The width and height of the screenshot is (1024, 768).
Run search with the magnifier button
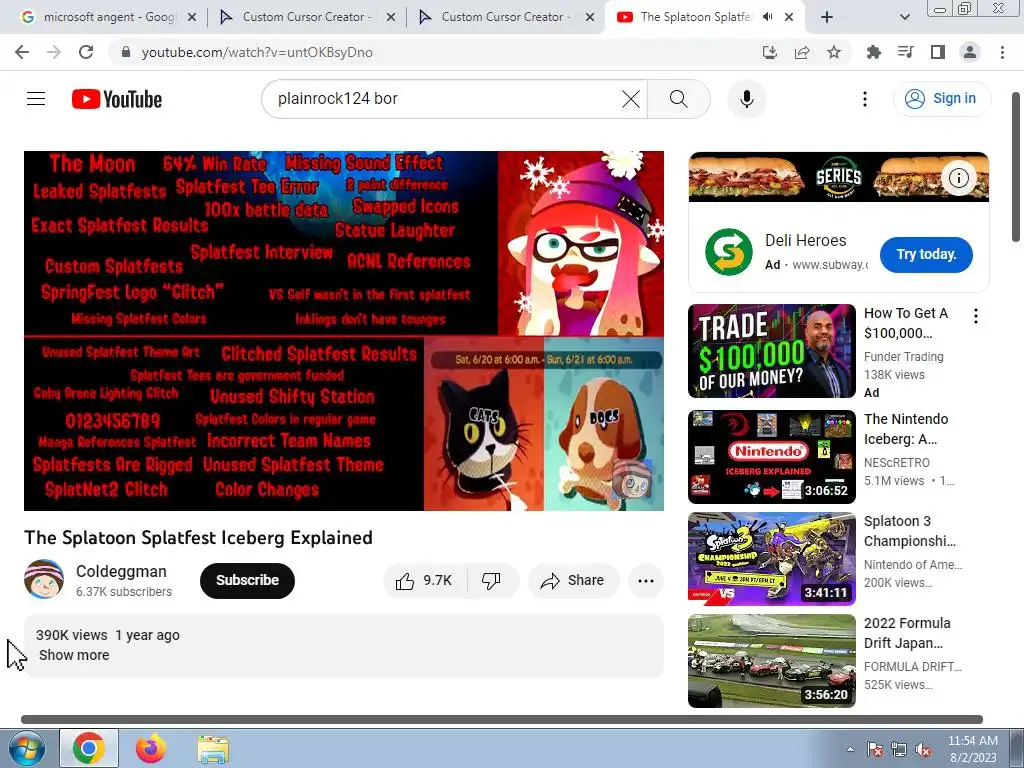point(679,99)
